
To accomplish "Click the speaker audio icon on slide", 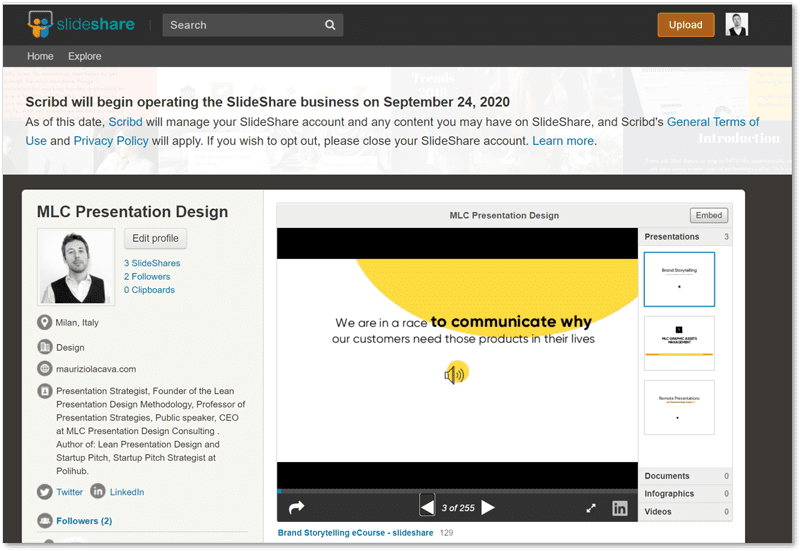I will click(456, 374).
